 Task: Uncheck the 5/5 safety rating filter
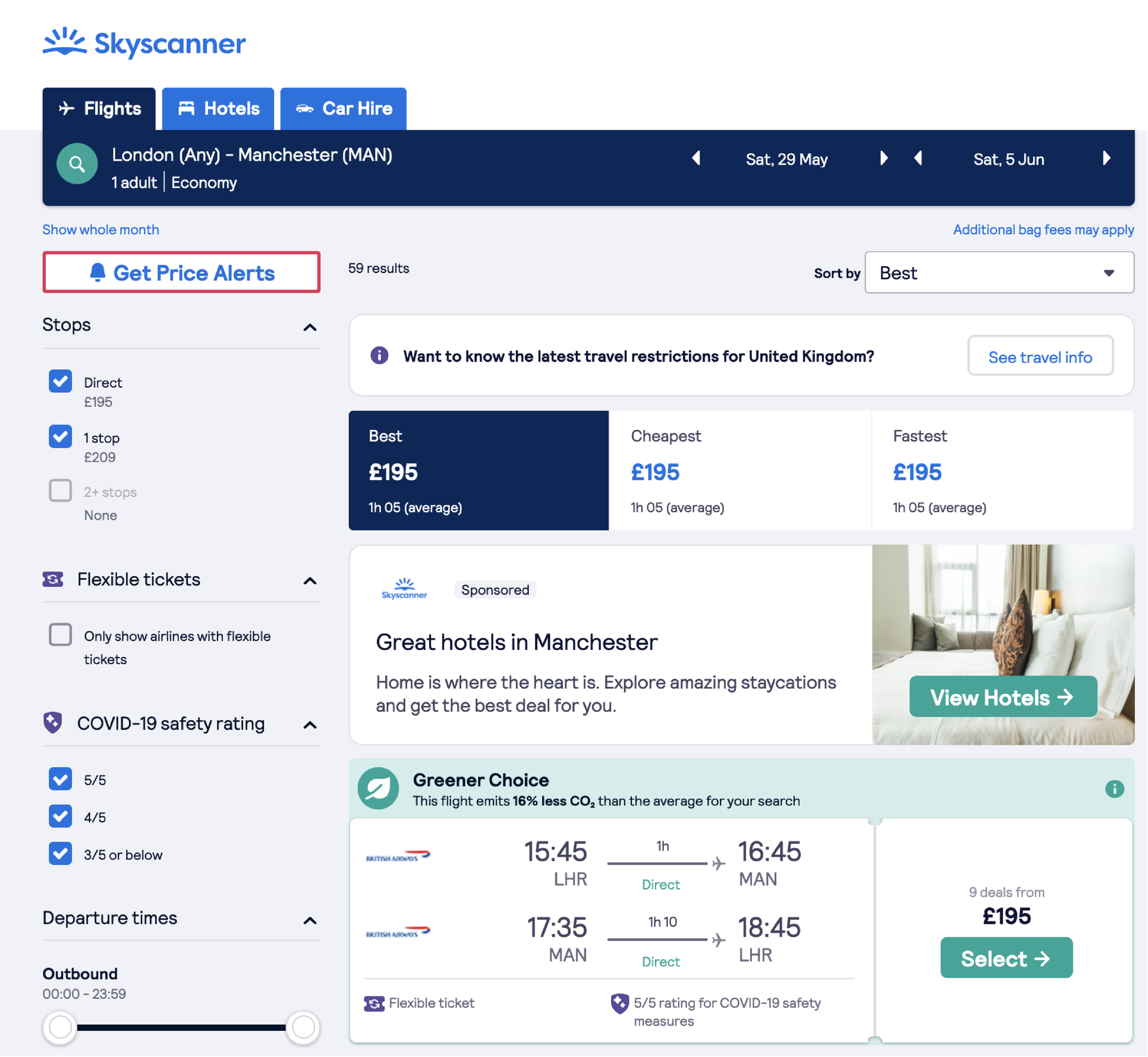(61, 779)
